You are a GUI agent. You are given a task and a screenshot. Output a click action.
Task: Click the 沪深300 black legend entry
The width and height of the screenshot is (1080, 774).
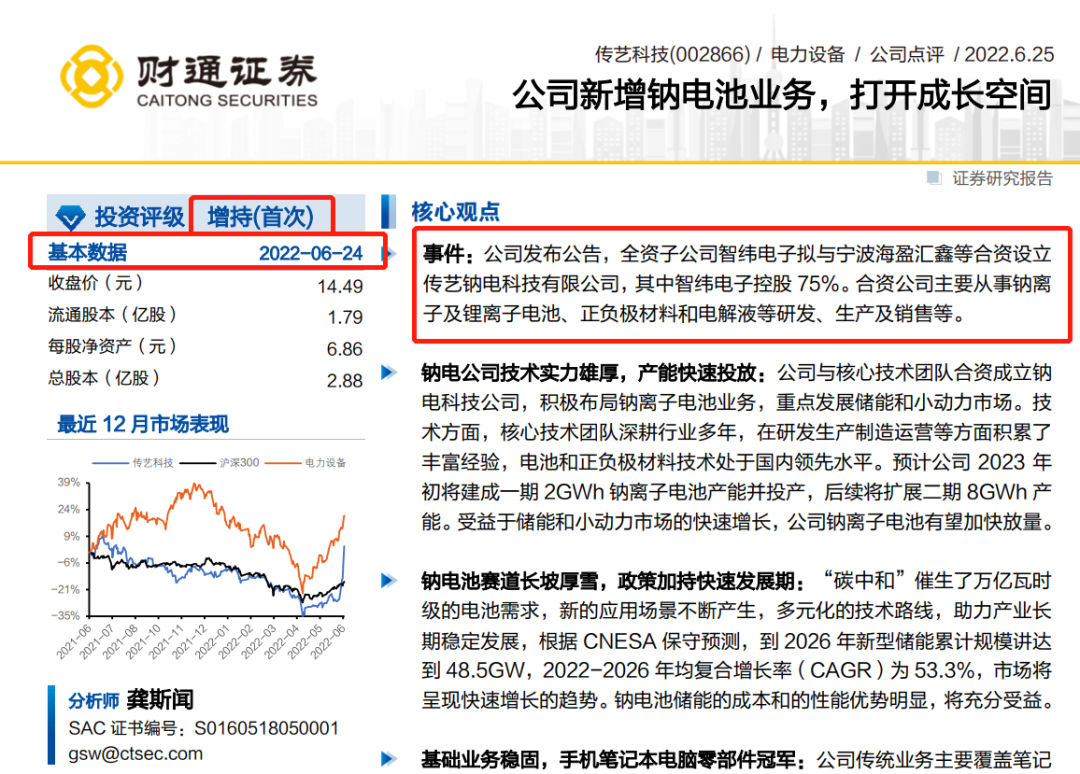pos(220,463)
